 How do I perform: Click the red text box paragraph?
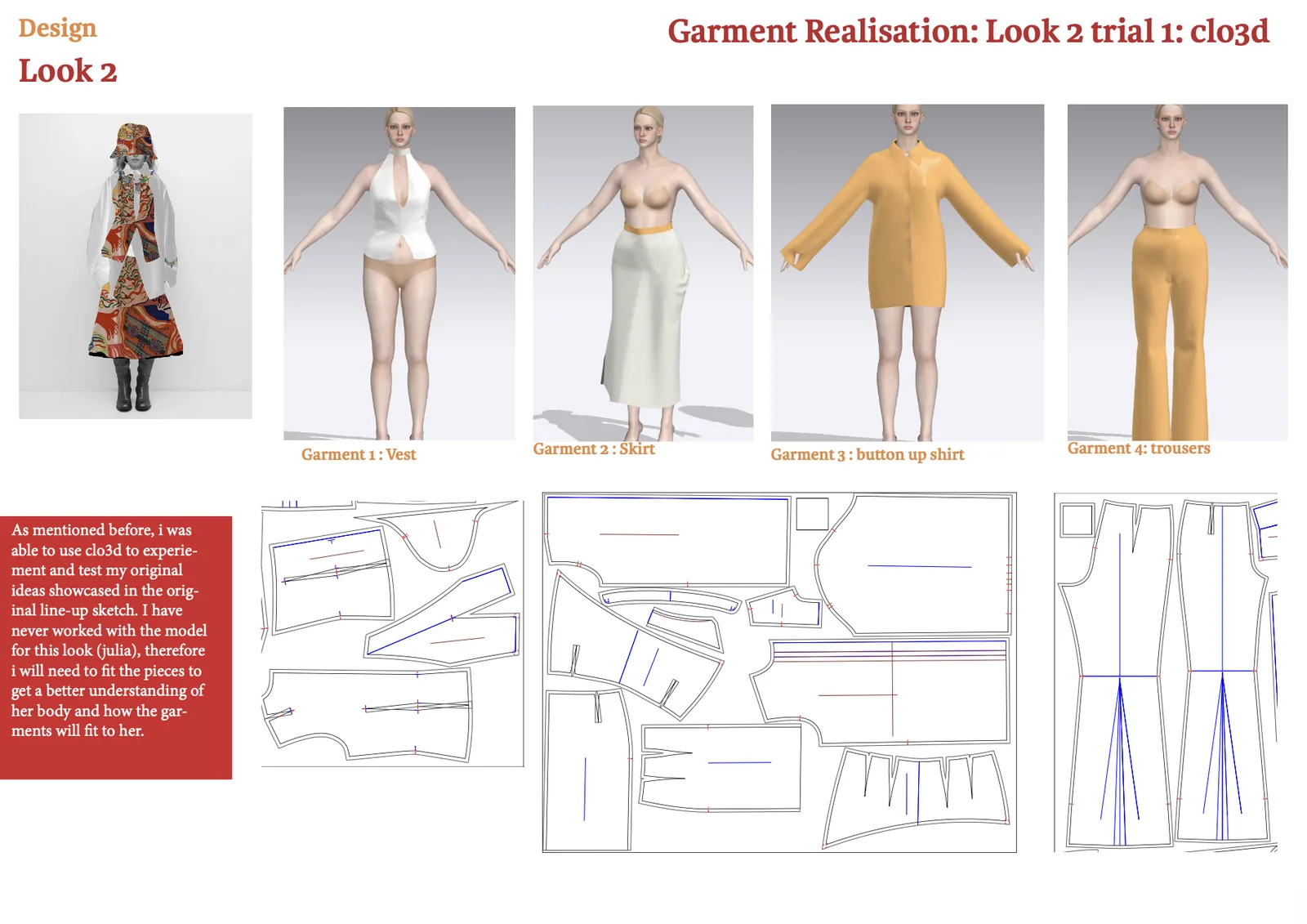click(109, 630)
